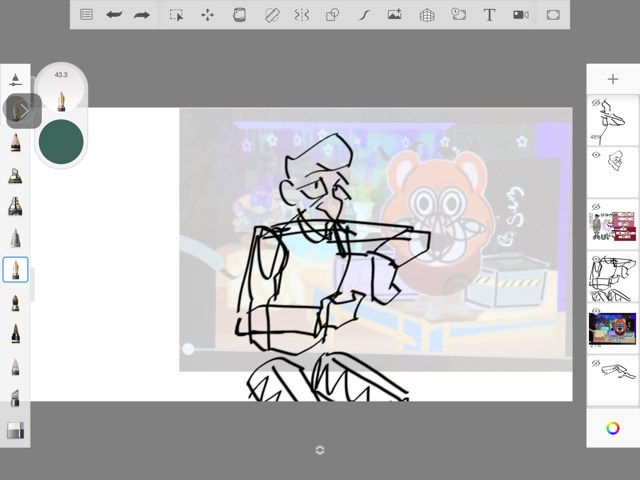
Task: Select the Flood Fill bucket tool
Action: [x=239, y=15]
